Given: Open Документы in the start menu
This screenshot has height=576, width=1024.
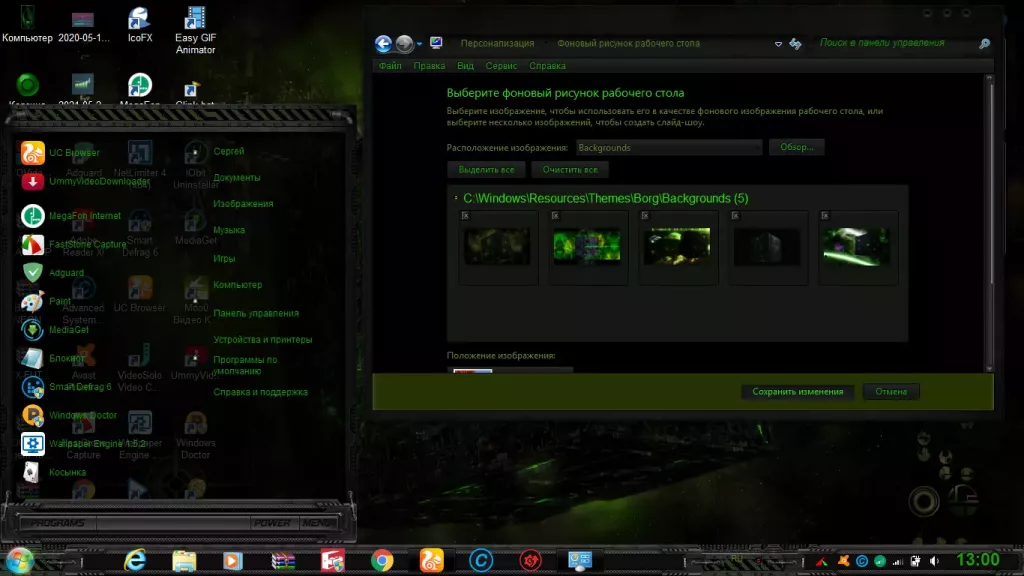Looking at the screenshot, I should [236, 178].
